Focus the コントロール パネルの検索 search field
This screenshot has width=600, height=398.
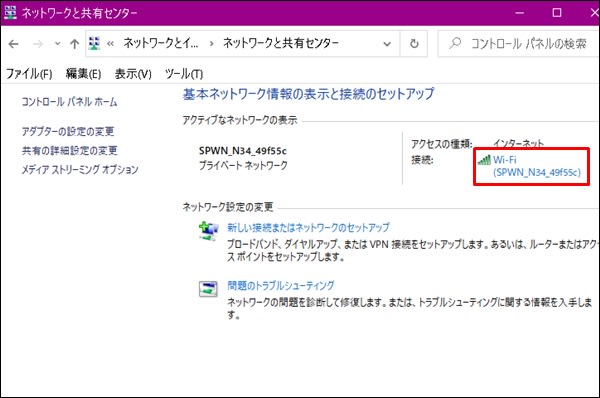(x=519, y=44)
